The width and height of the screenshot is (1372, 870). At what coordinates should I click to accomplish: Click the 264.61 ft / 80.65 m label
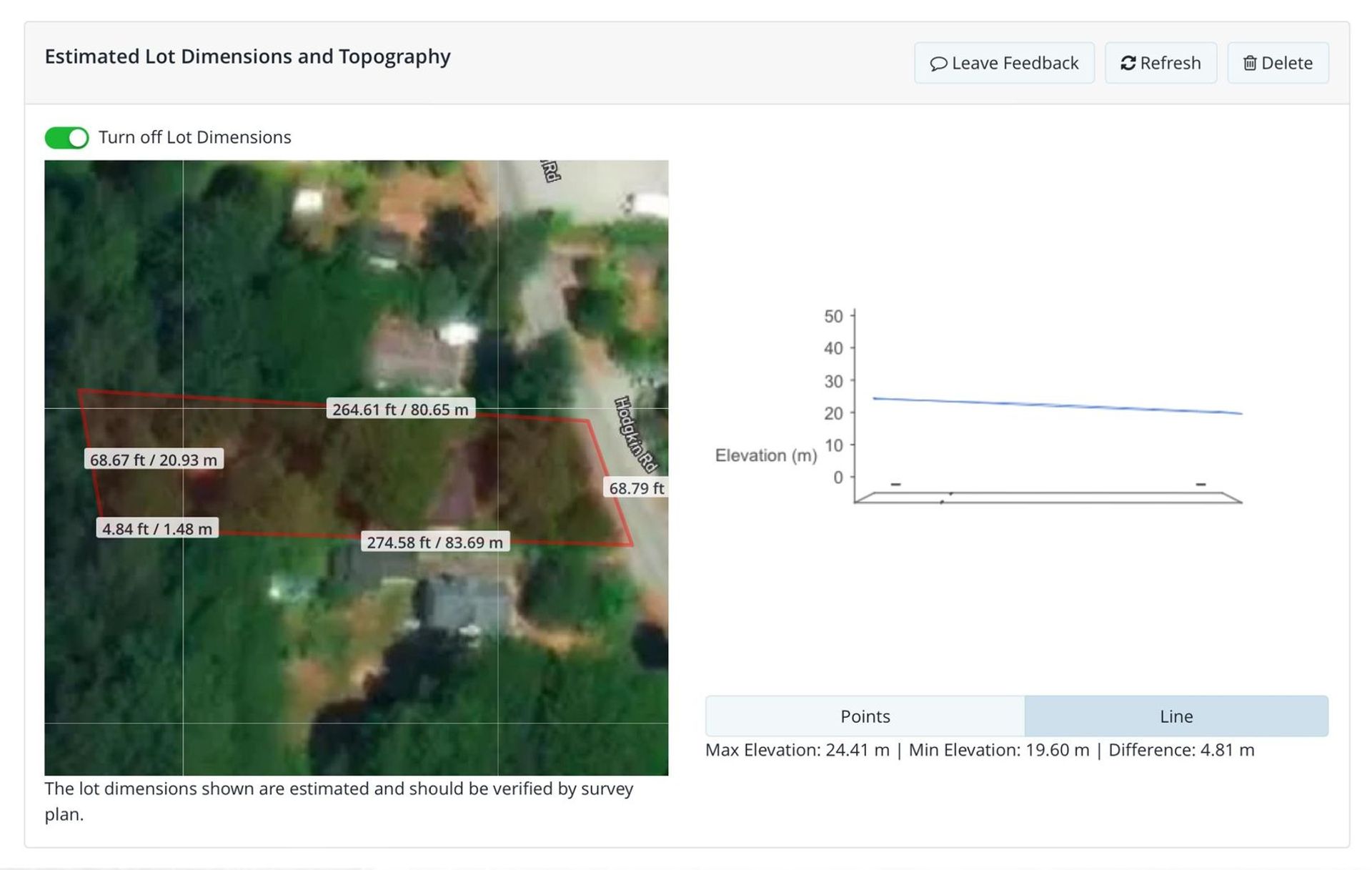(x=400, y=409)
